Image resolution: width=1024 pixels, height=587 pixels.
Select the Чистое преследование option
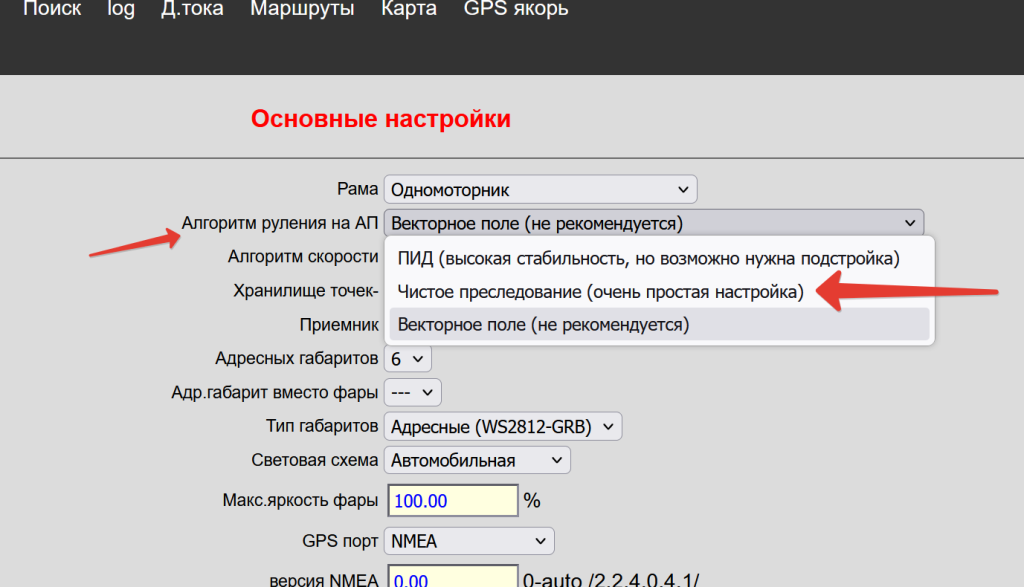[600, 292]
